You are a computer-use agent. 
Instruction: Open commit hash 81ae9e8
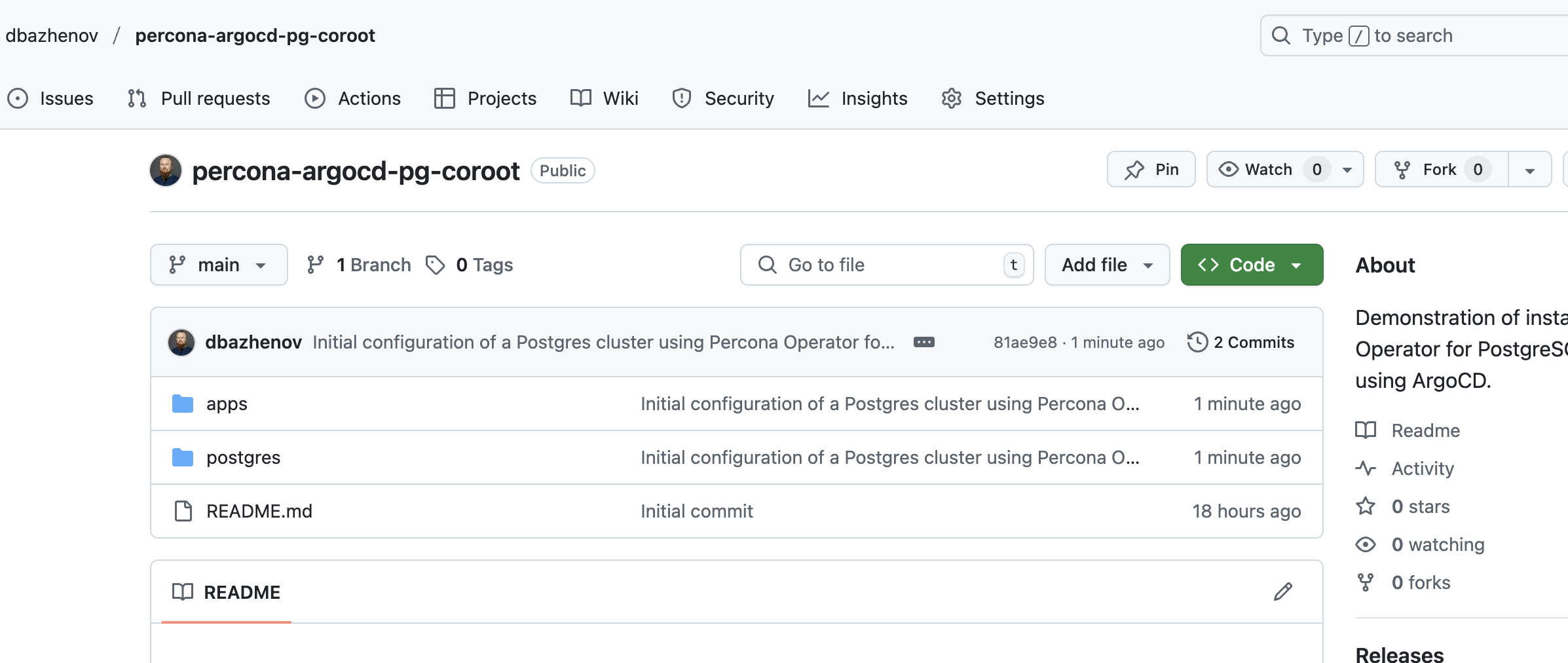(1025, 342)
